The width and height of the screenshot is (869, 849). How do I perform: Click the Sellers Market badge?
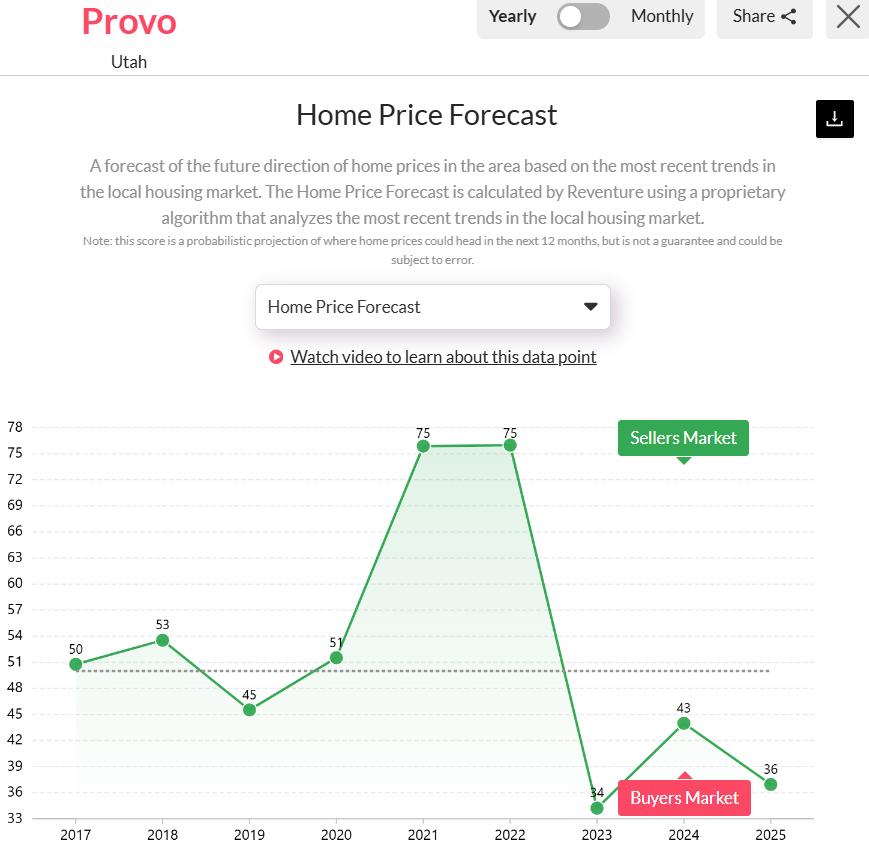point(683,438)
